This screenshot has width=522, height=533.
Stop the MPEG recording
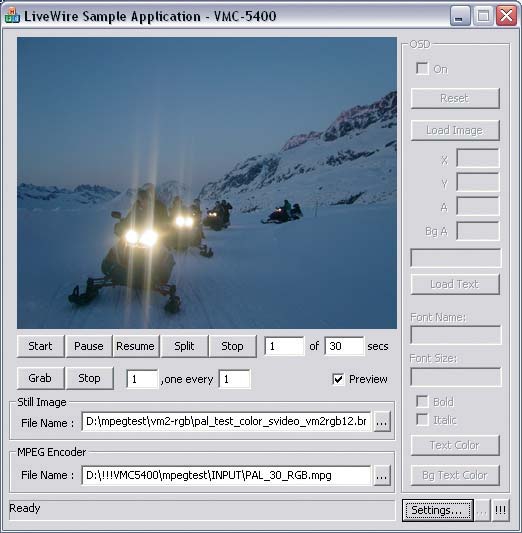coord(232,346)
